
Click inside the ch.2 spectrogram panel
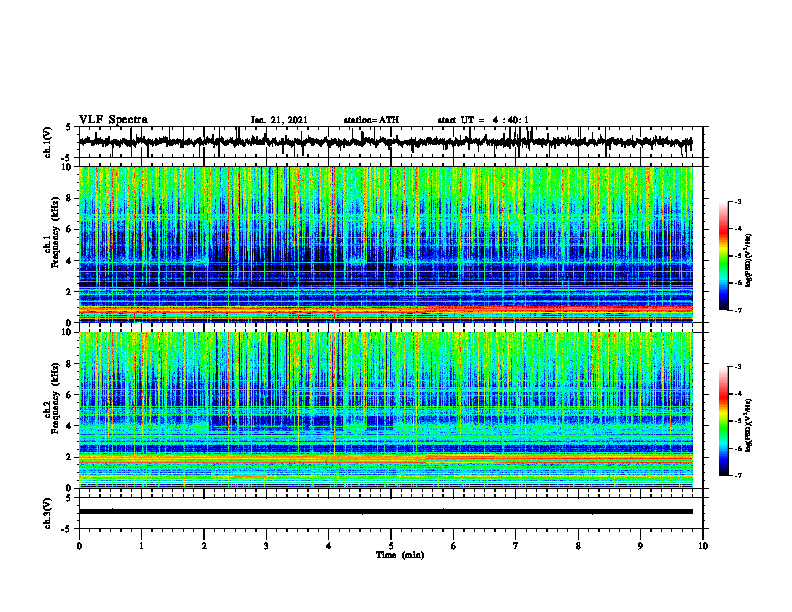pyautogui.click(x=386, y=410)
